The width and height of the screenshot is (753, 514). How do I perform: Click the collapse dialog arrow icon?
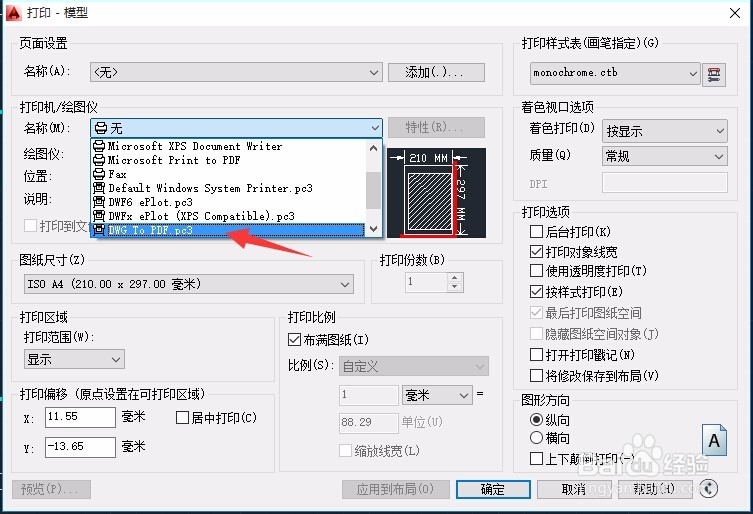point(708,489)
